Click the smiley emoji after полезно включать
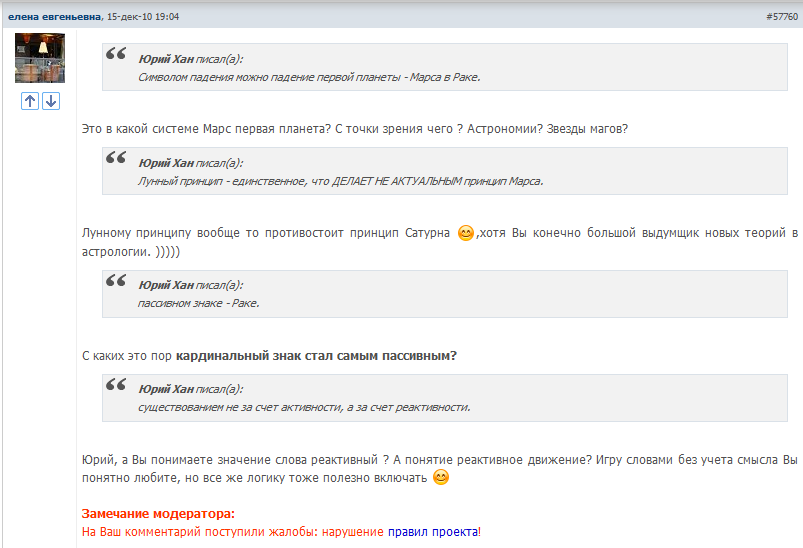 pyautogui.click(x=439, y=478)
